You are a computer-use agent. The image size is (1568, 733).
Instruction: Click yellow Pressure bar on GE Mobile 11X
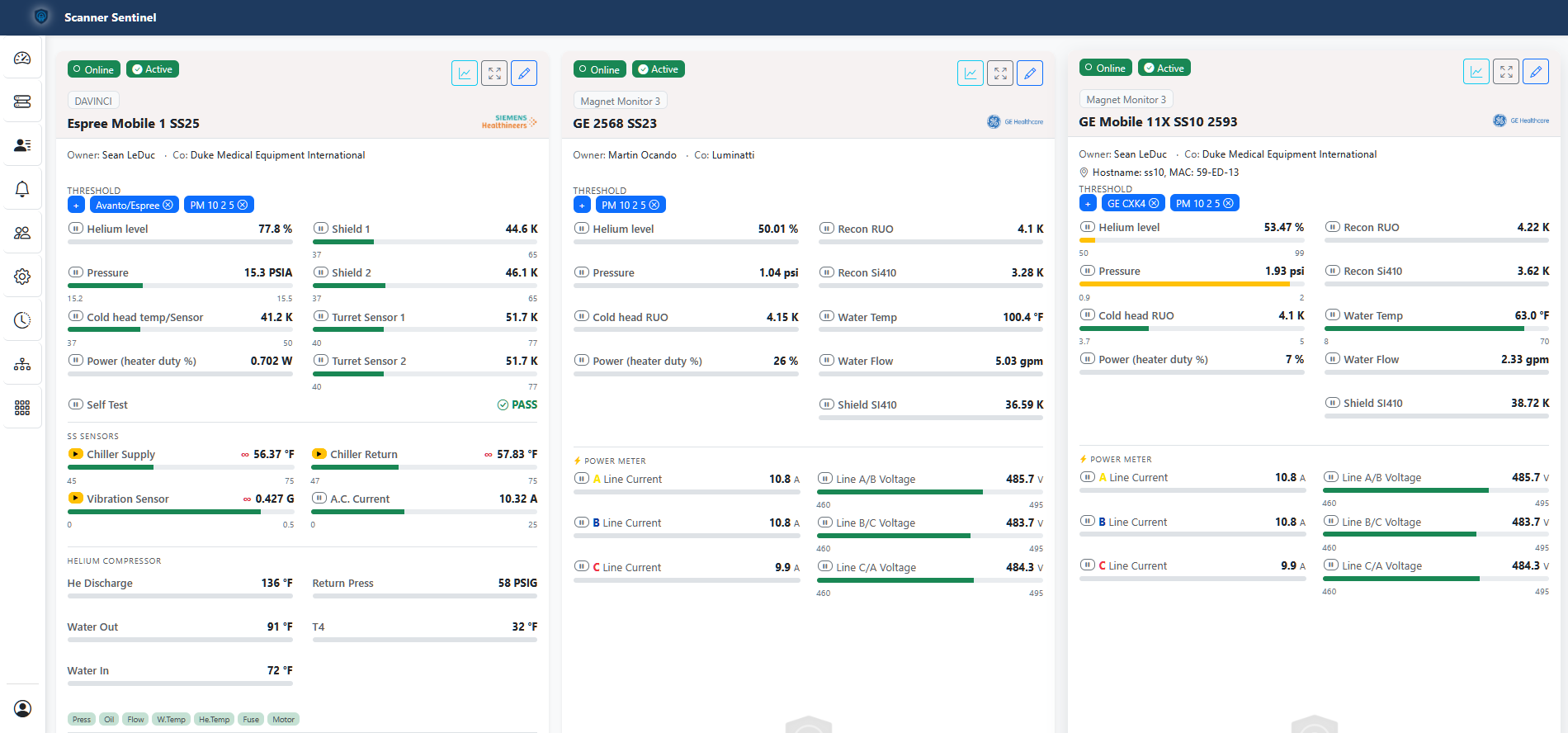(x=1192, y=284)
